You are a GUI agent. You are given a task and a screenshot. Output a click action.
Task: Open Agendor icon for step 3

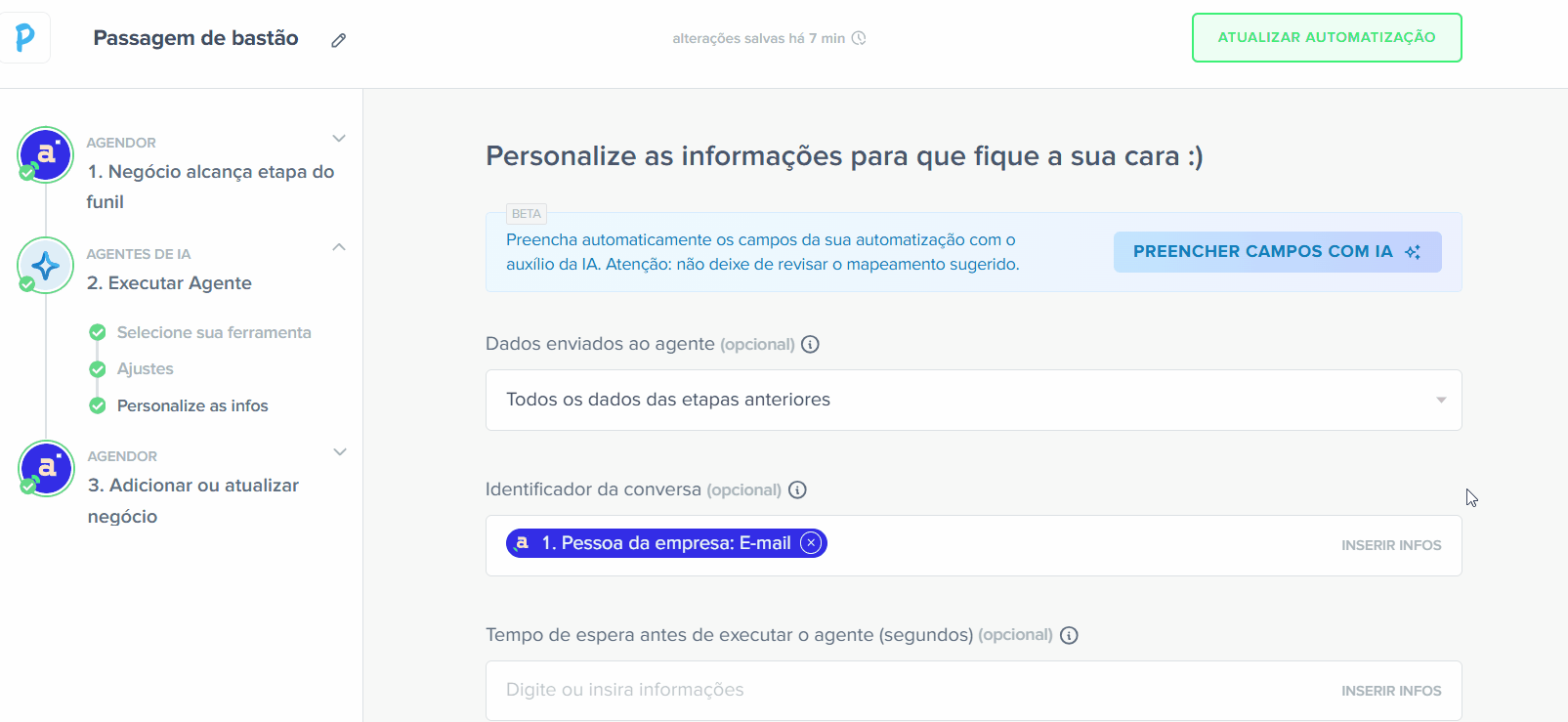pos(46,468)
